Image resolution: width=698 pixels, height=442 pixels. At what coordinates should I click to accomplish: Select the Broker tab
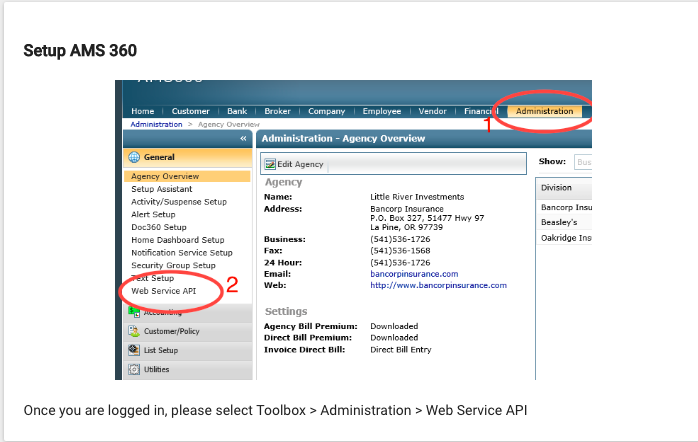click(x=277, y=111)
